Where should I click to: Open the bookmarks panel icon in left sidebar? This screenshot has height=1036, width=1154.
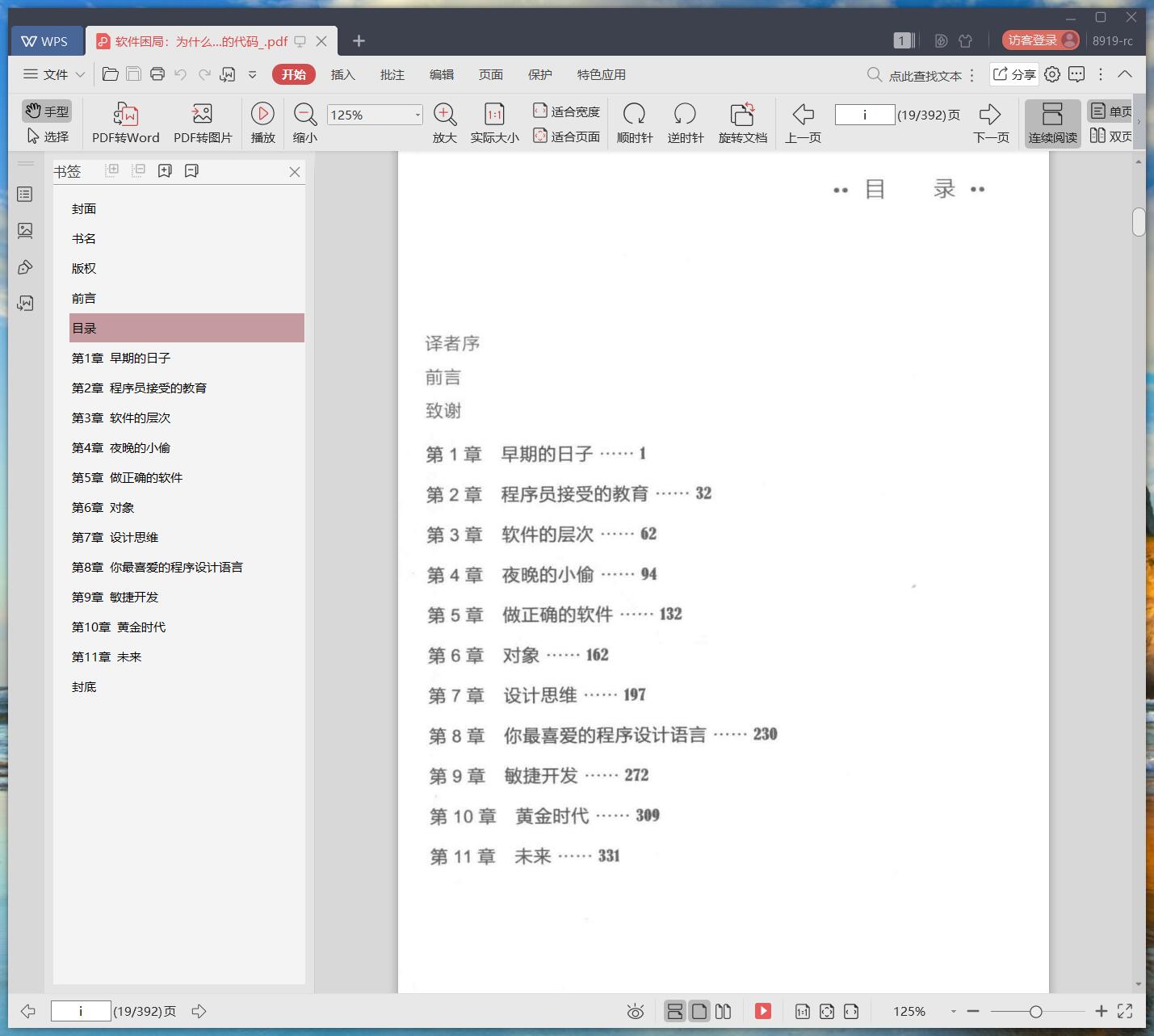[25, 194]
